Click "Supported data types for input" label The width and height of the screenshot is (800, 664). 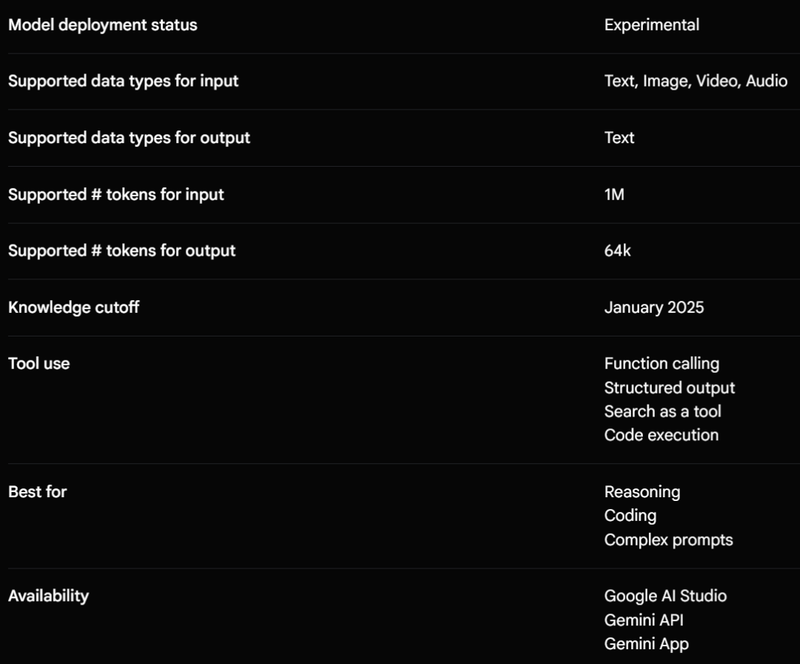point(123,81)
